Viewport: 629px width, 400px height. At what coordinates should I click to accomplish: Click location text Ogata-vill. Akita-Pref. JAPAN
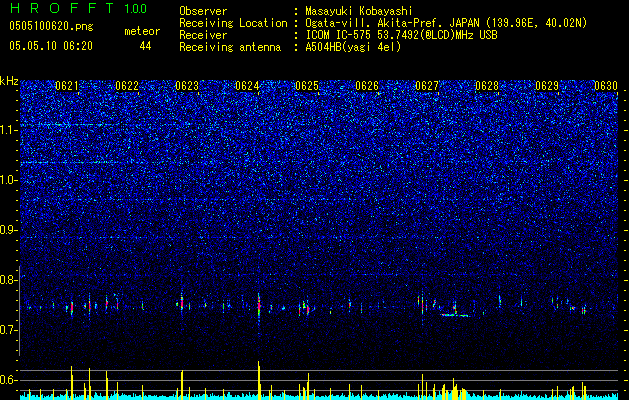pos(391,23)
